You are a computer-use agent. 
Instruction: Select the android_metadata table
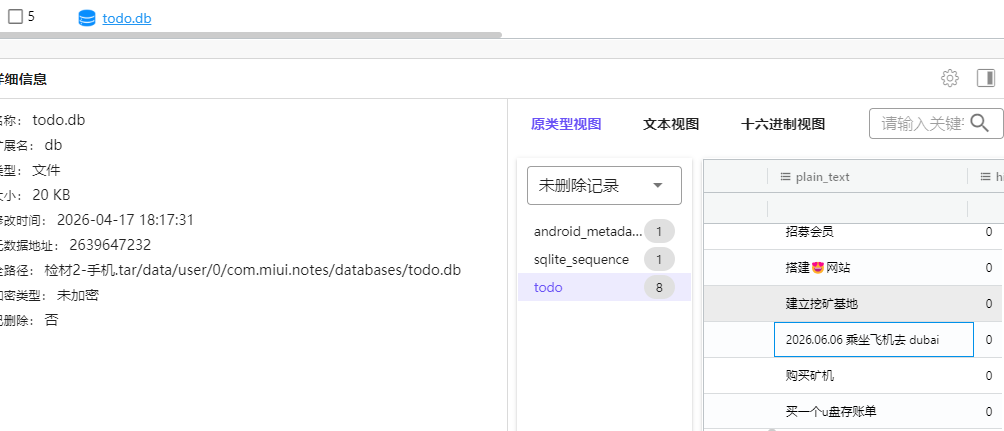point(604,232)
